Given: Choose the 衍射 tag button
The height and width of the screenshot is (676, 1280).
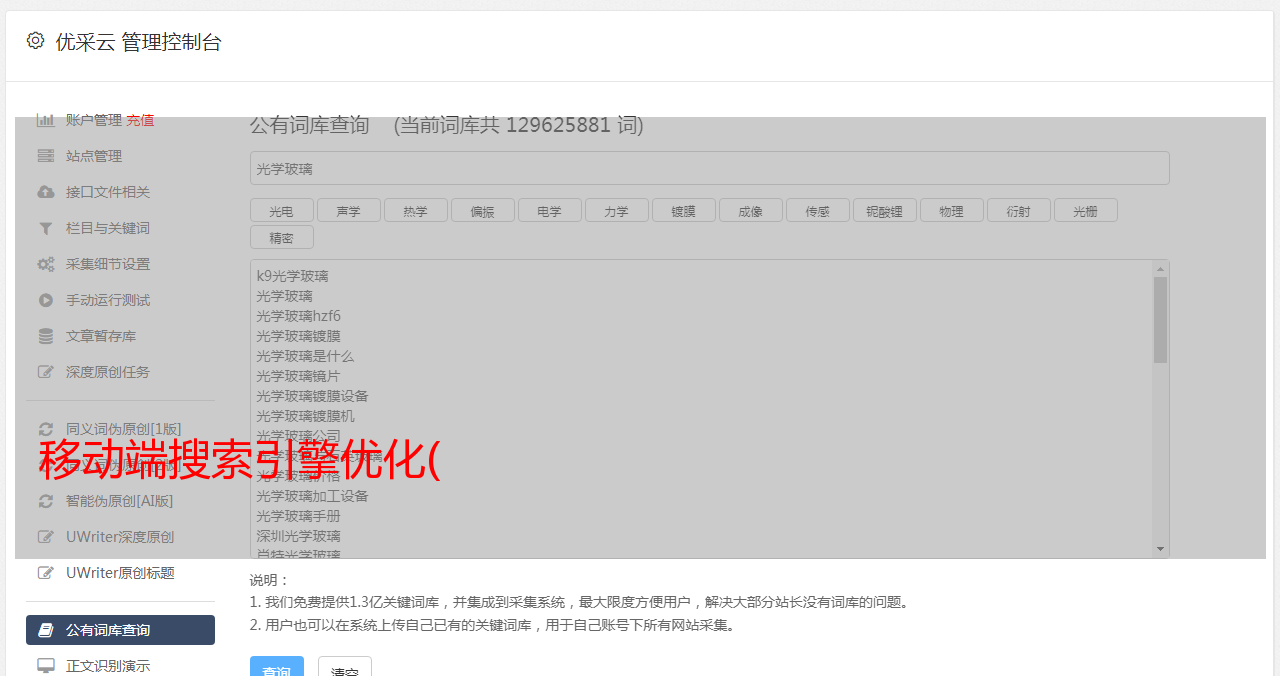Looking at the screenshot, I should (1019, 210).
